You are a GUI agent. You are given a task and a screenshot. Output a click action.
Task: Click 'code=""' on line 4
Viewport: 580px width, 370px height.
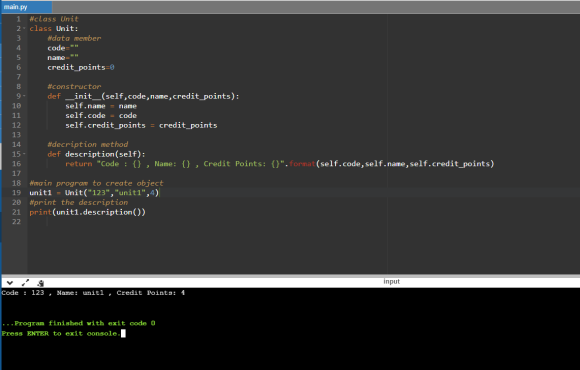[63, 48]
